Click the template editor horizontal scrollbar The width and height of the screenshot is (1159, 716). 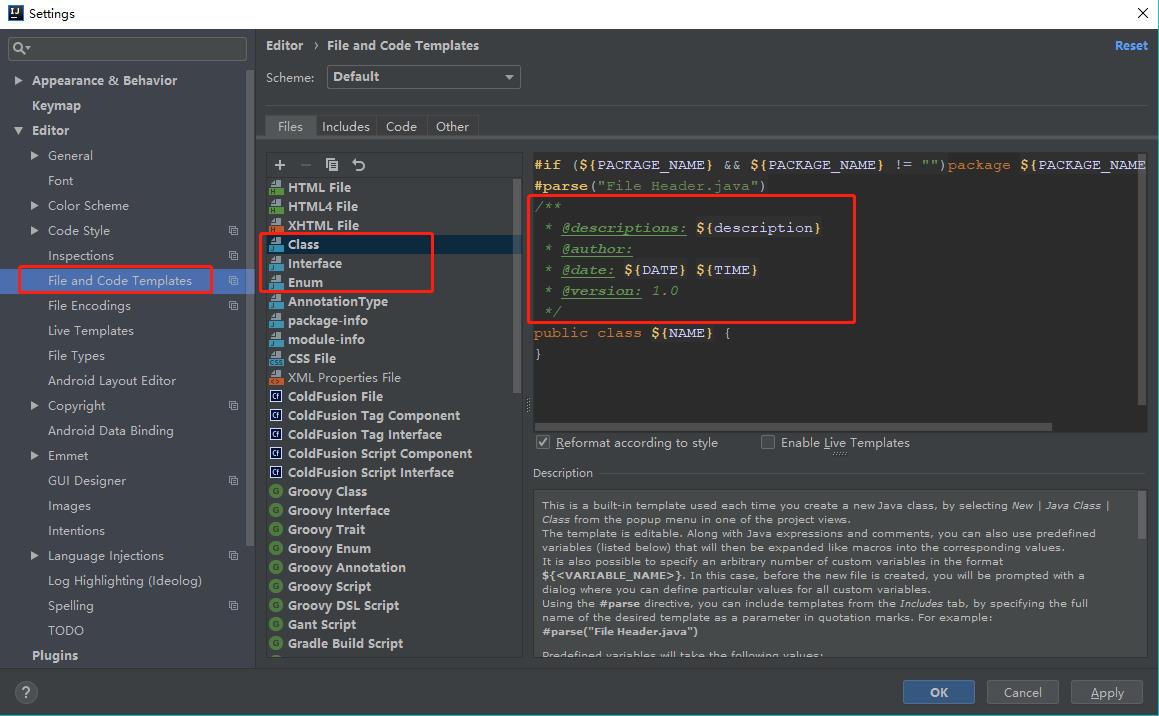tap(792, 427)
